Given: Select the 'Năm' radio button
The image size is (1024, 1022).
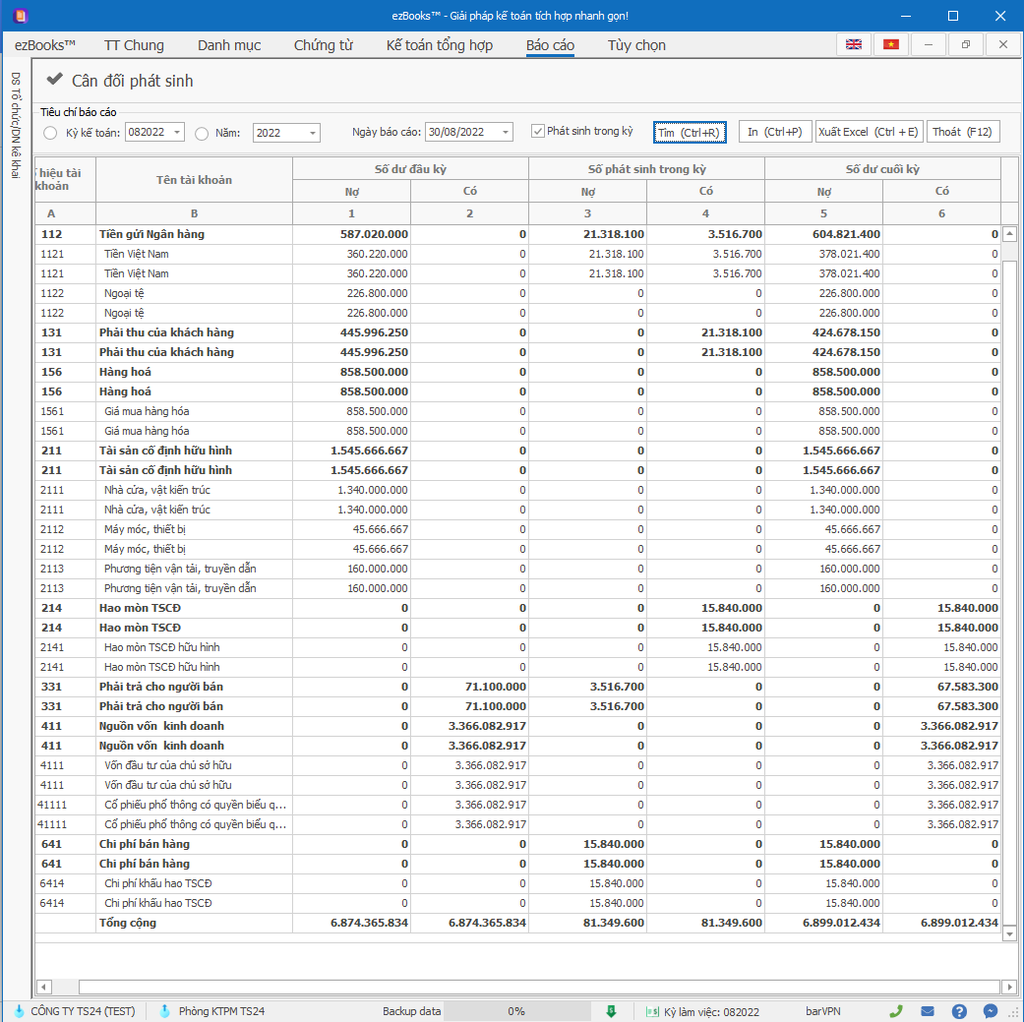Looking at the screenshot, I should coord(202,133).
